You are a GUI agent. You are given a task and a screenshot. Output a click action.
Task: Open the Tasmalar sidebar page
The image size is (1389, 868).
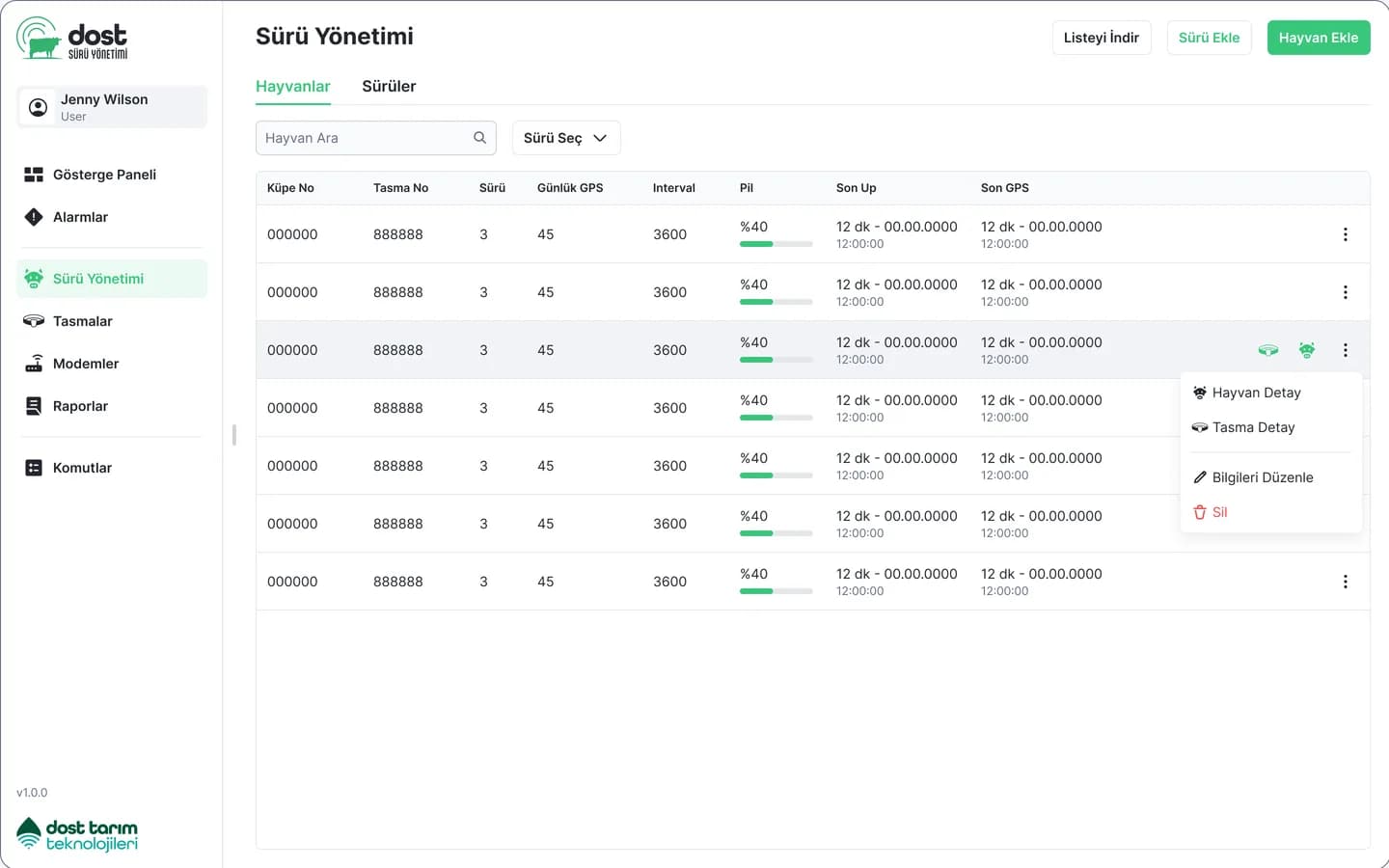click(112, 321)
